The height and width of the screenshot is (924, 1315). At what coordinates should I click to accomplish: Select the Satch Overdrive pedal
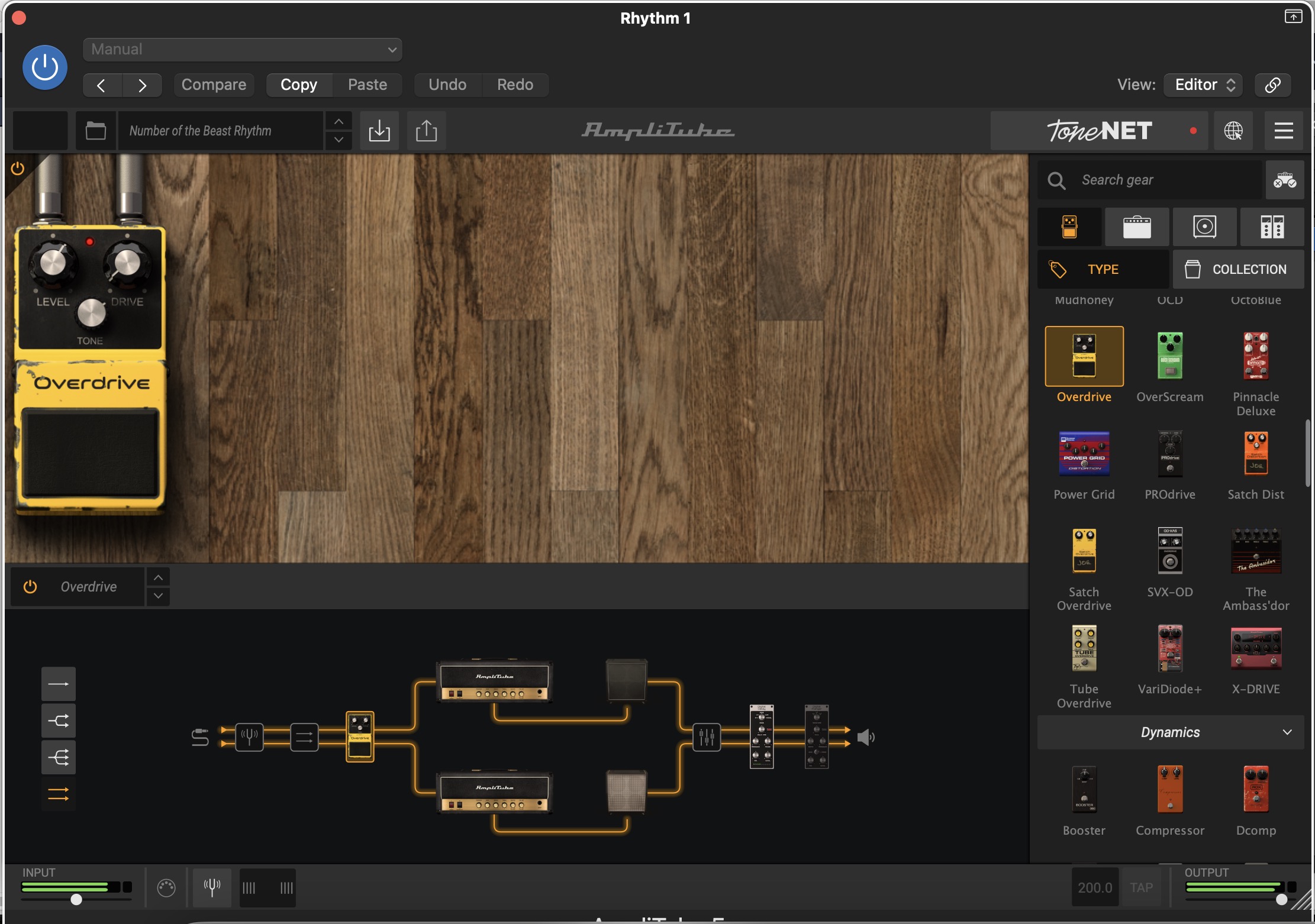tap(1084, 551)
